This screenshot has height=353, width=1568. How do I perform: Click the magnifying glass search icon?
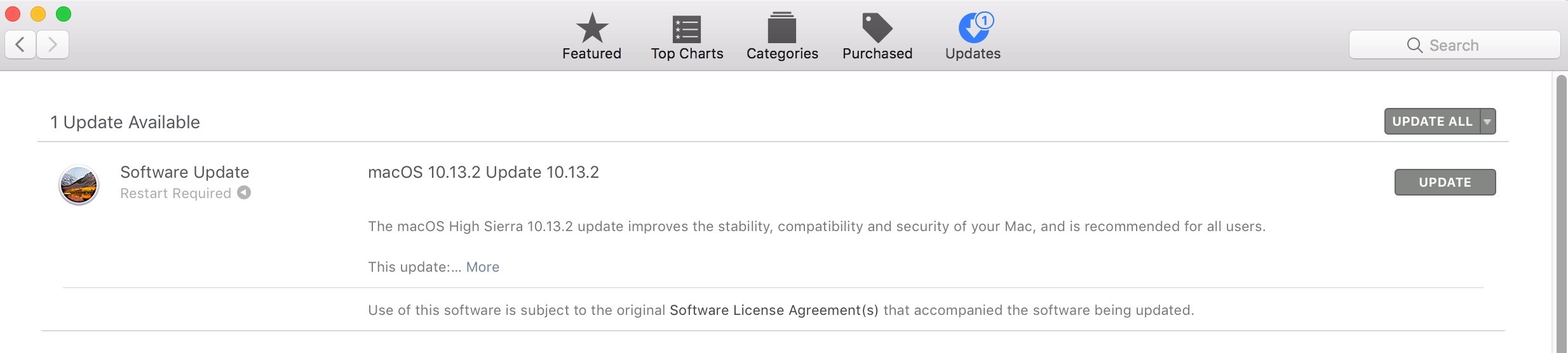pos(1414,45)
